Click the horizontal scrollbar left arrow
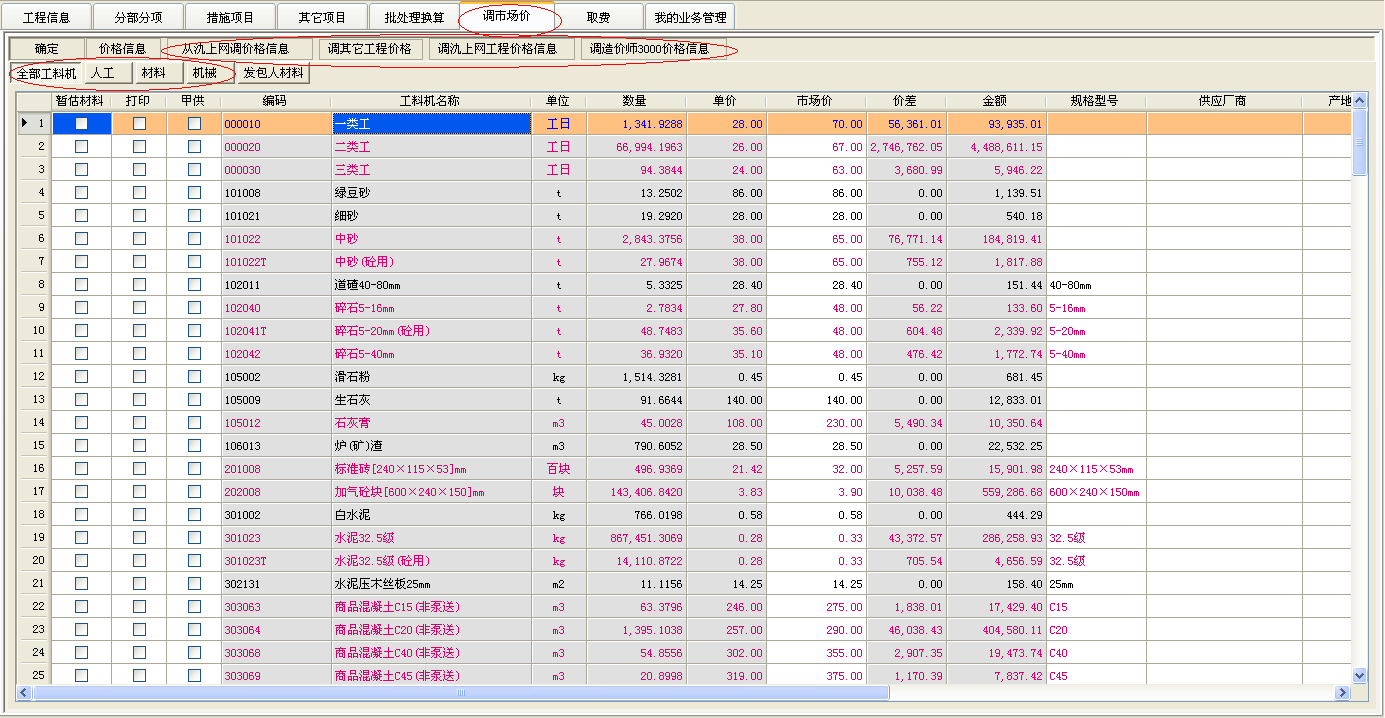The height and width of the screenshot is (718, 1385). tap(24, 692)
